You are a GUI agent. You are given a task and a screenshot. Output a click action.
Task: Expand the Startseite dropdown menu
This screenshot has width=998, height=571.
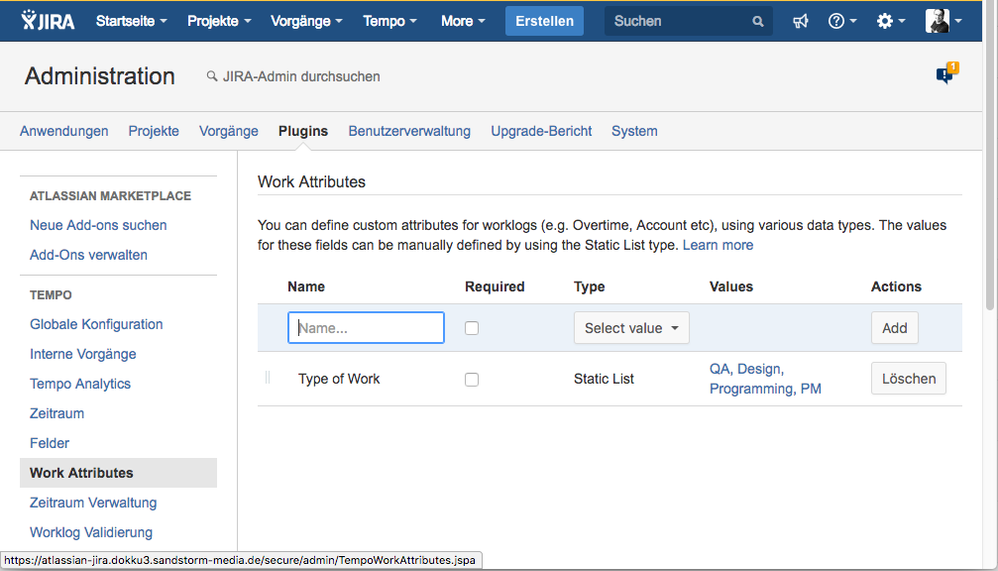(132, 21)
